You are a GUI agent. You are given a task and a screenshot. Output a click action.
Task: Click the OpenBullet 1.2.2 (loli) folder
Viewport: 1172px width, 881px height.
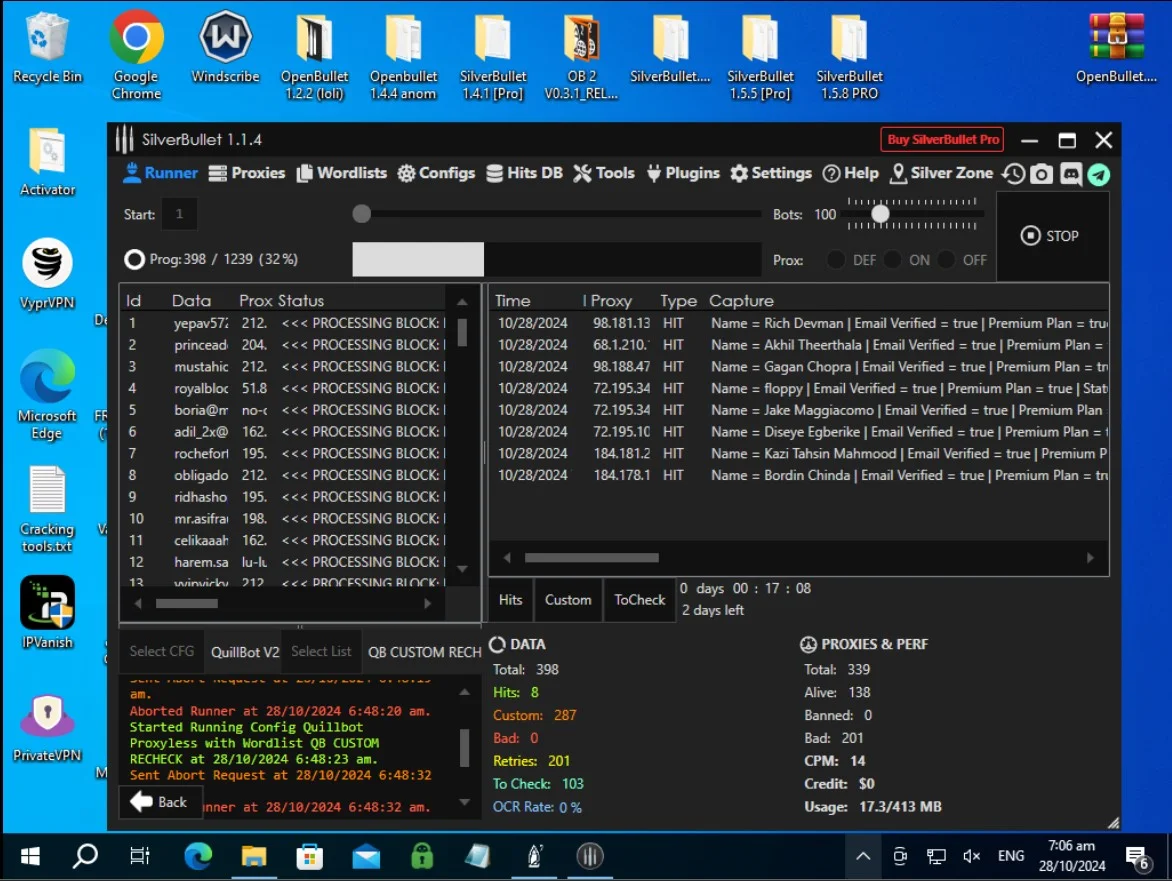314,57
